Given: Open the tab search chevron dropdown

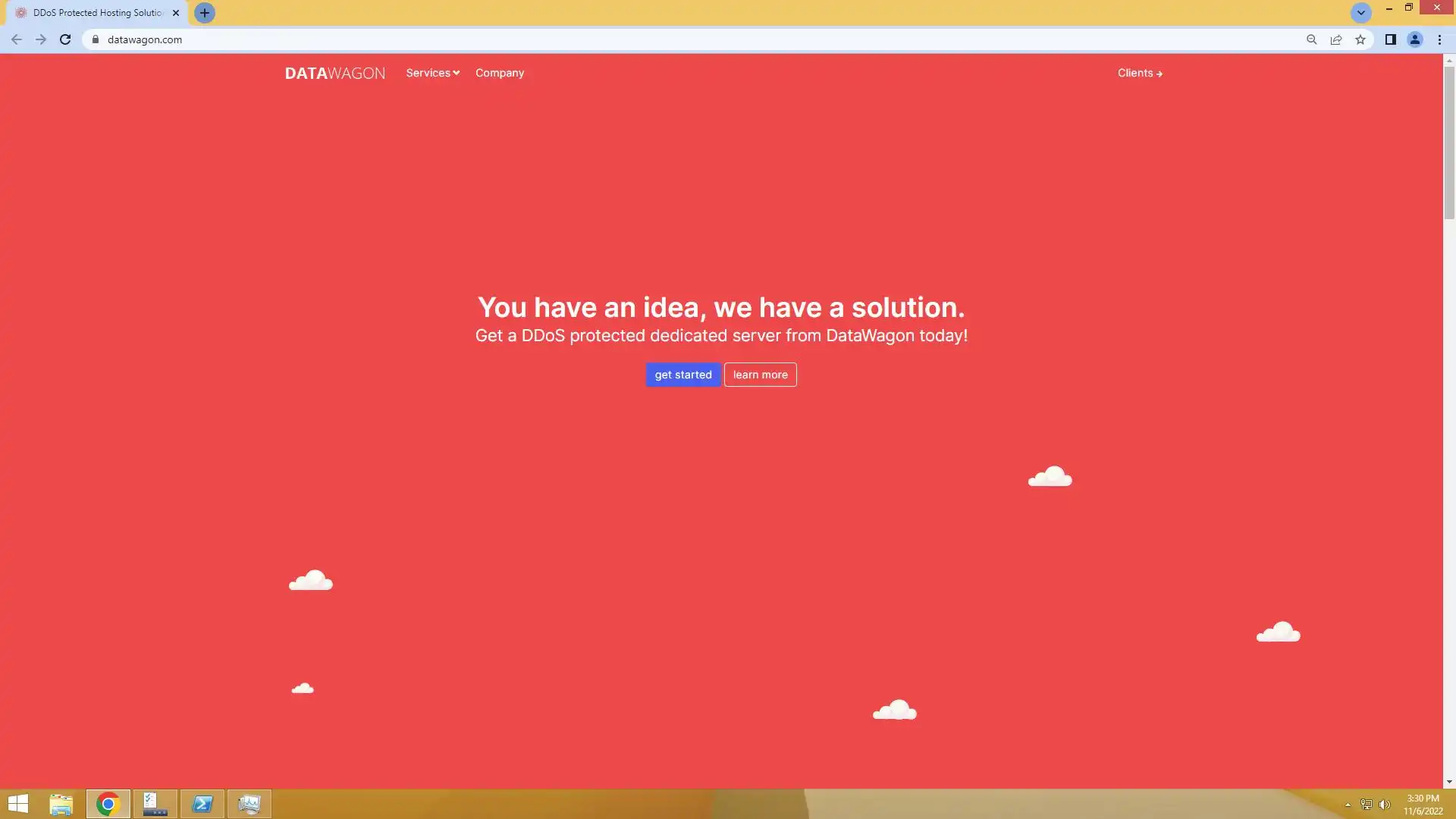Looking at the screenshot, I should 1360,13.
